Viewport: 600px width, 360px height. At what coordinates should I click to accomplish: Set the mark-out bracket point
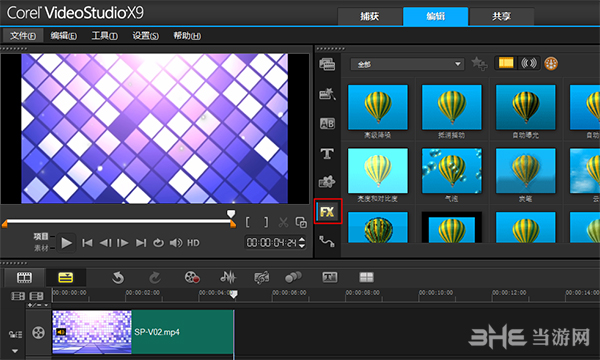(x=266, y=222)
